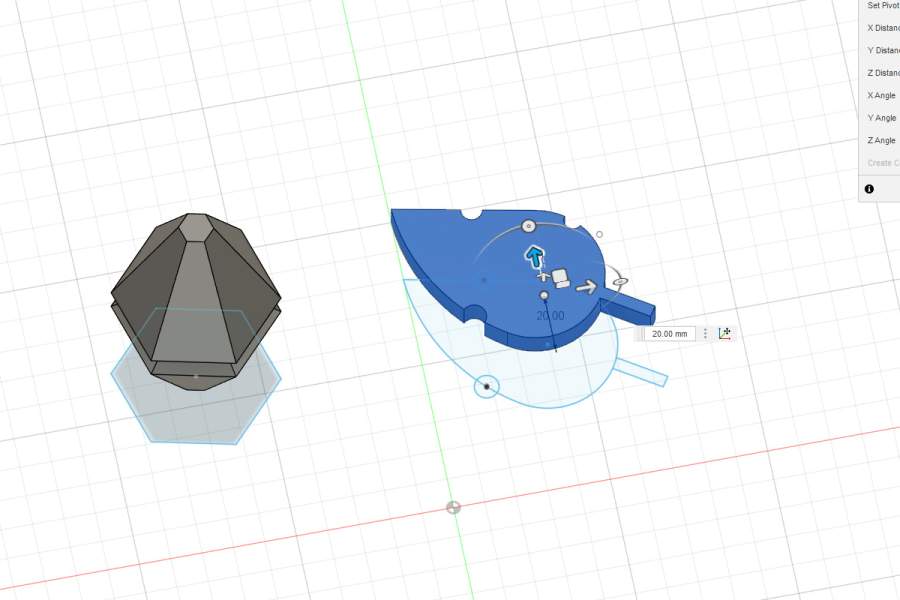
Task: Click the 20.00 mm distance input field
Action: (669, 334)
